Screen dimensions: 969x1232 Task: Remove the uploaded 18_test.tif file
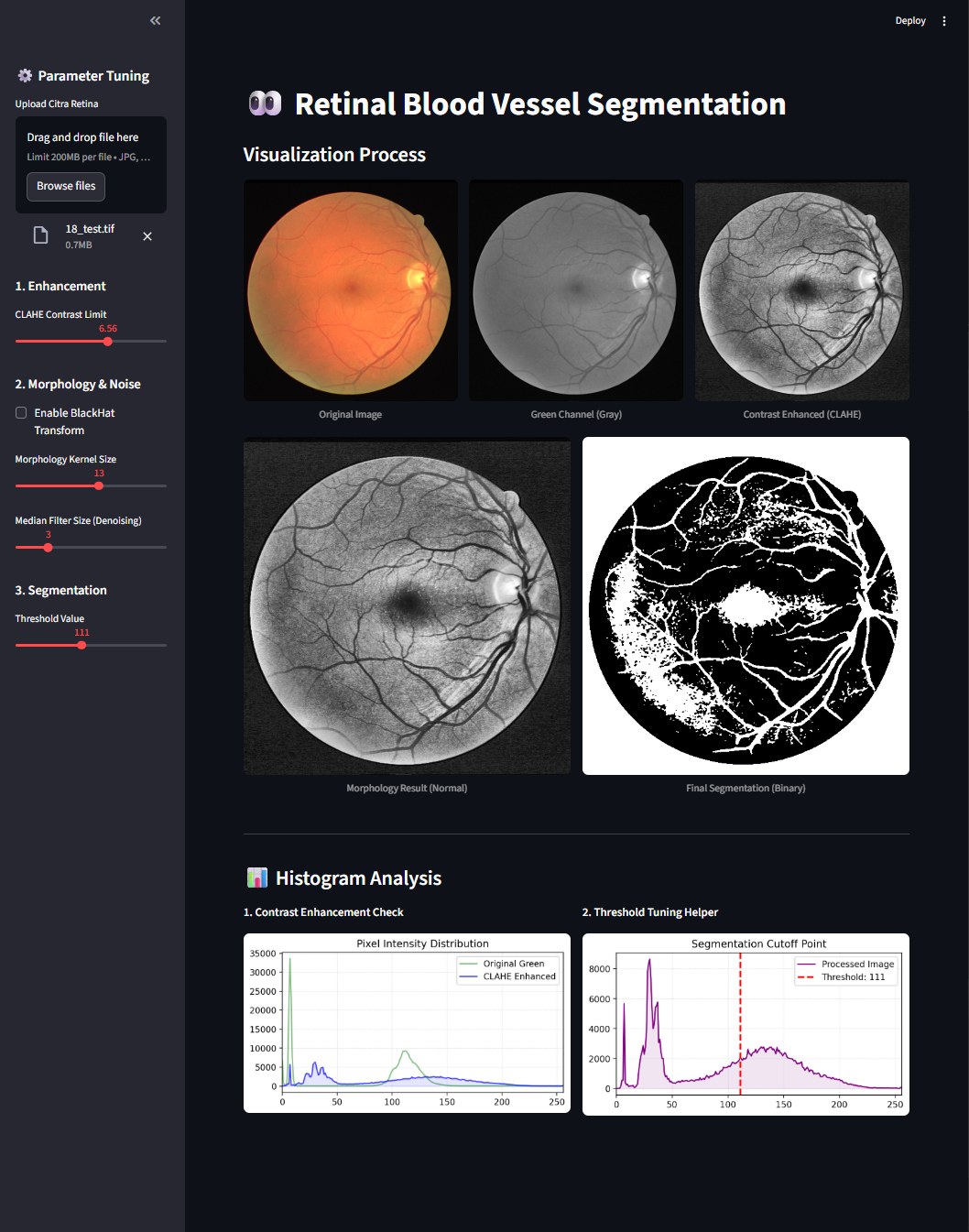point(147,236)
